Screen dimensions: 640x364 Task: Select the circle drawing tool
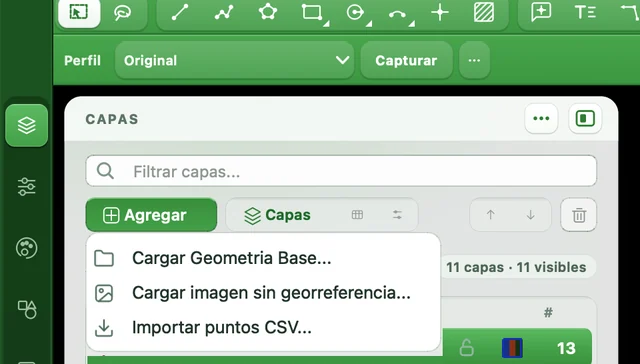pos(356,13)
